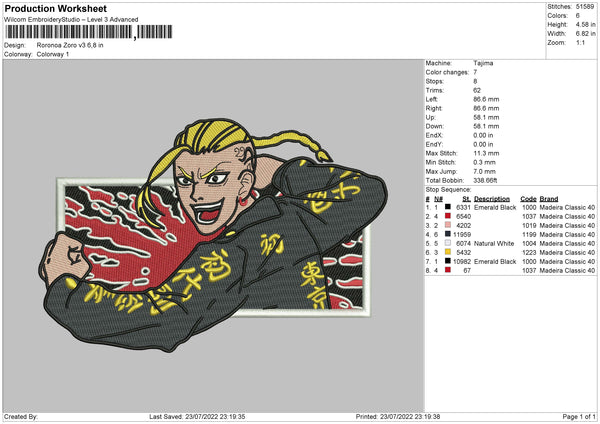Viewport: 600px width, 424px height.
Task: Click the red swatch with 67 stitches
Action: click(x=448, y=270)
